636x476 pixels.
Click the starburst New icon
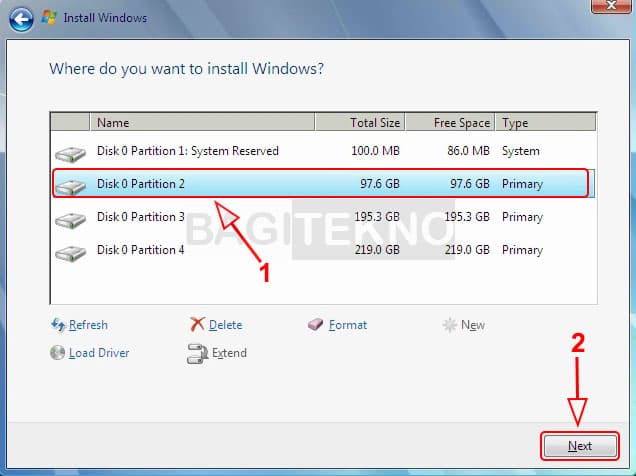click(449, 325)
